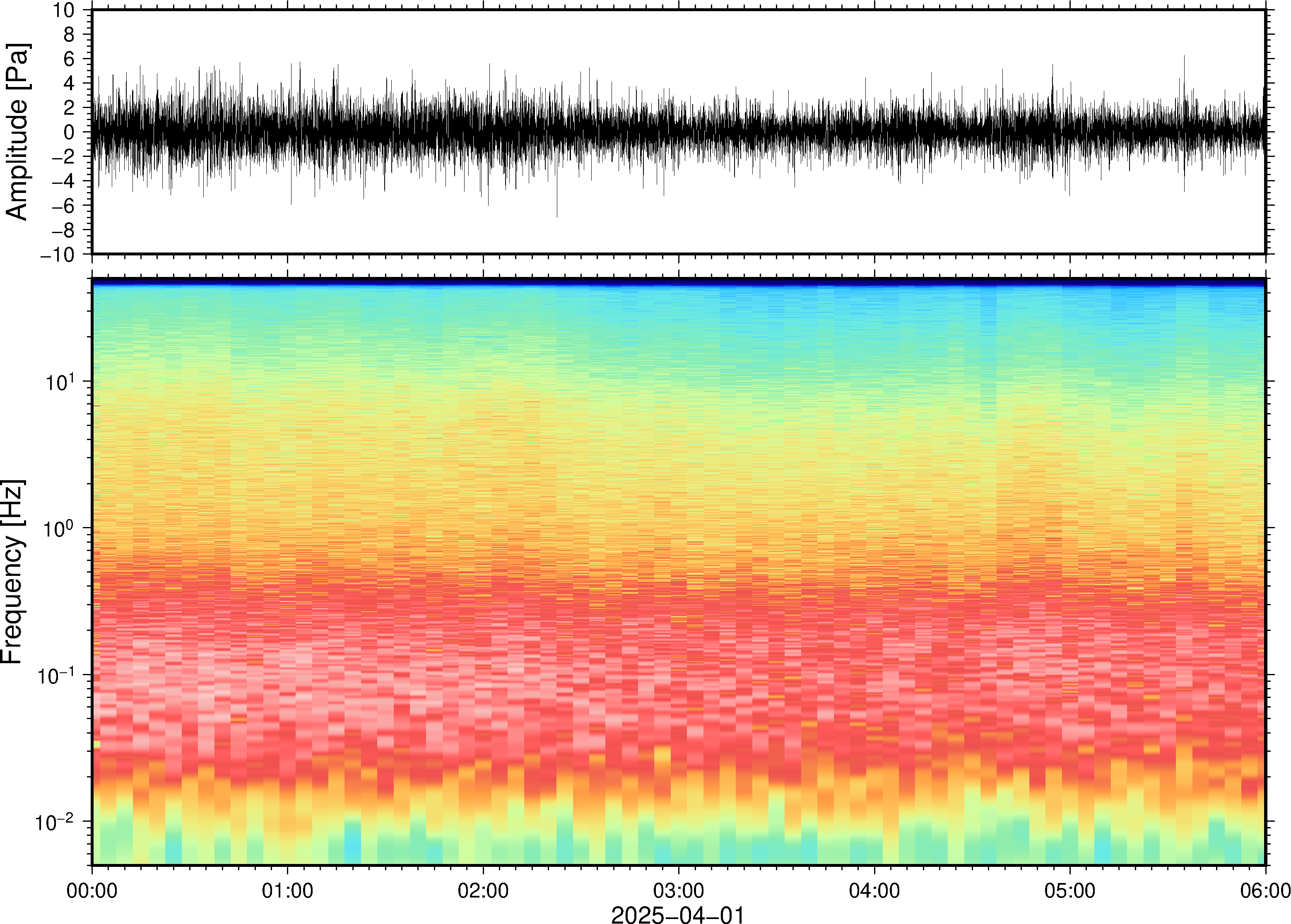Select the "06:00" time tick label
Viewport: 1291px width, 924px height.
(x=1265, y=890)
